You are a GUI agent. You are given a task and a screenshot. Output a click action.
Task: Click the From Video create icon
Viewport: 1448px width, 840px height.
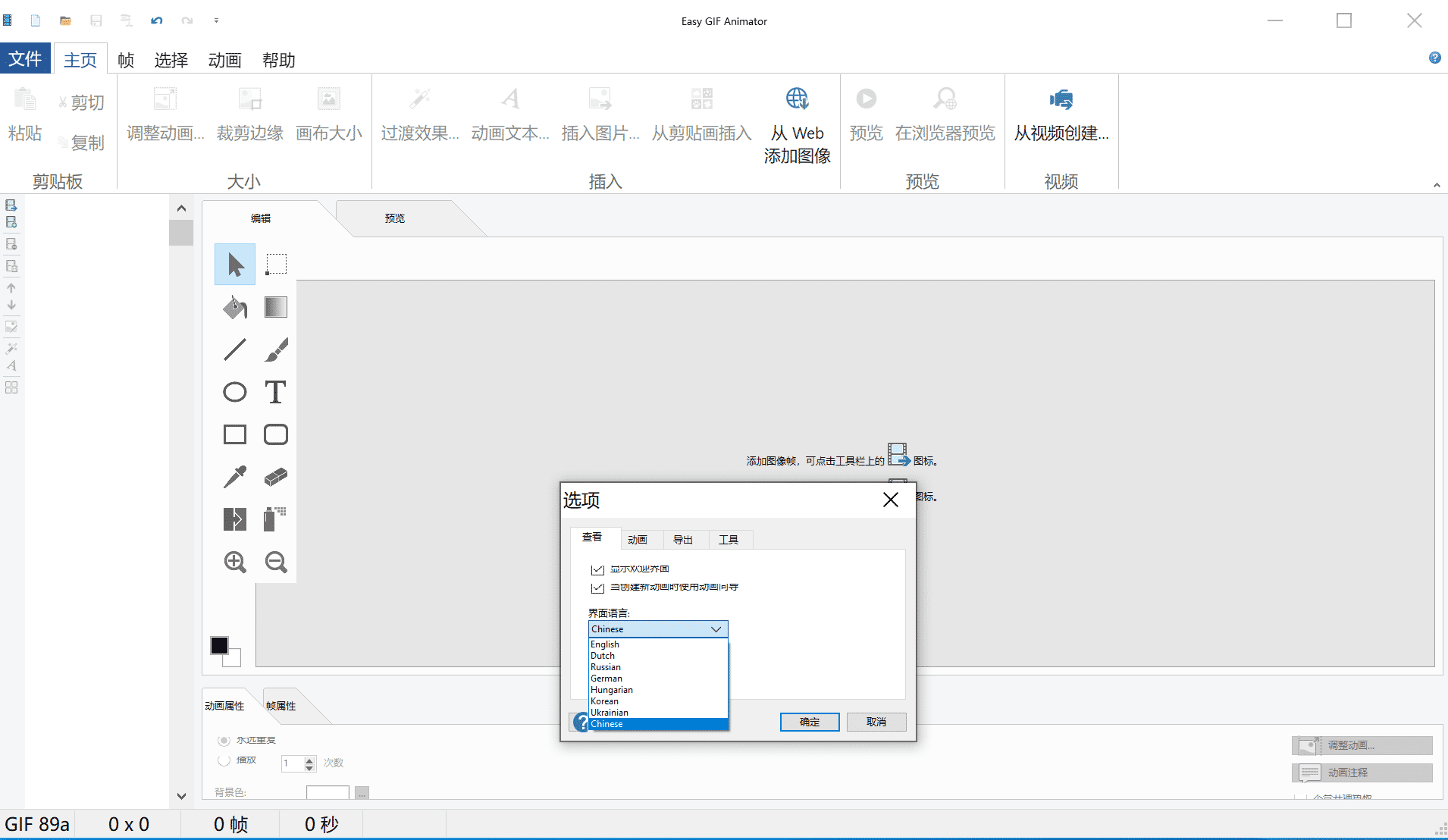pyautogui.click(x=1061, y=99)
